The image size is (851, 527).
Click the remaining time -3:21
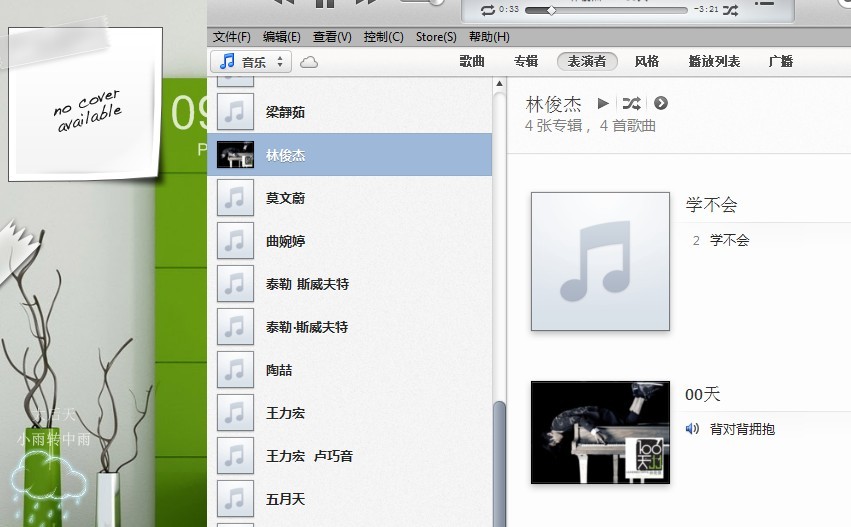click(706, 9)
